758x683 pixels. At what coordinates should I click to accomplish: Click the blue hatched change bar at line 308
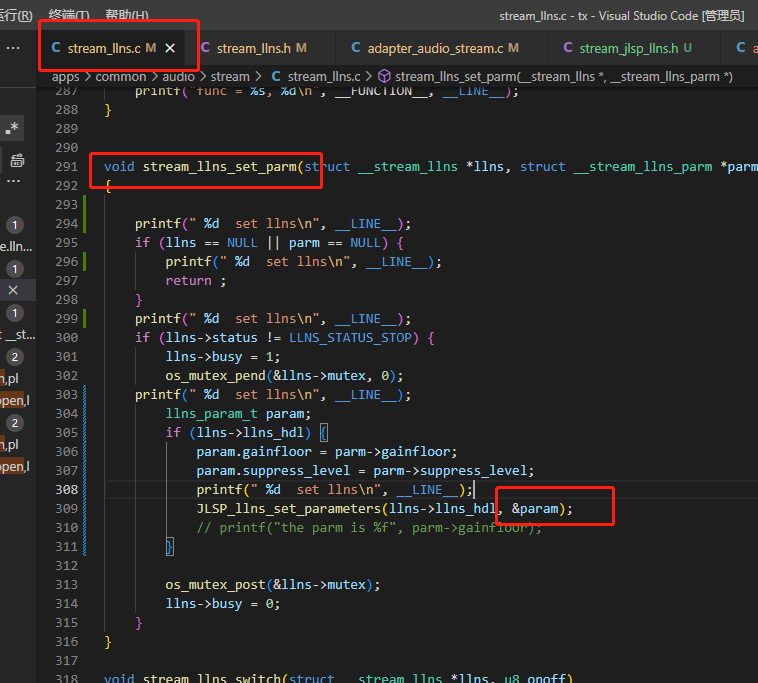(85, 489)
